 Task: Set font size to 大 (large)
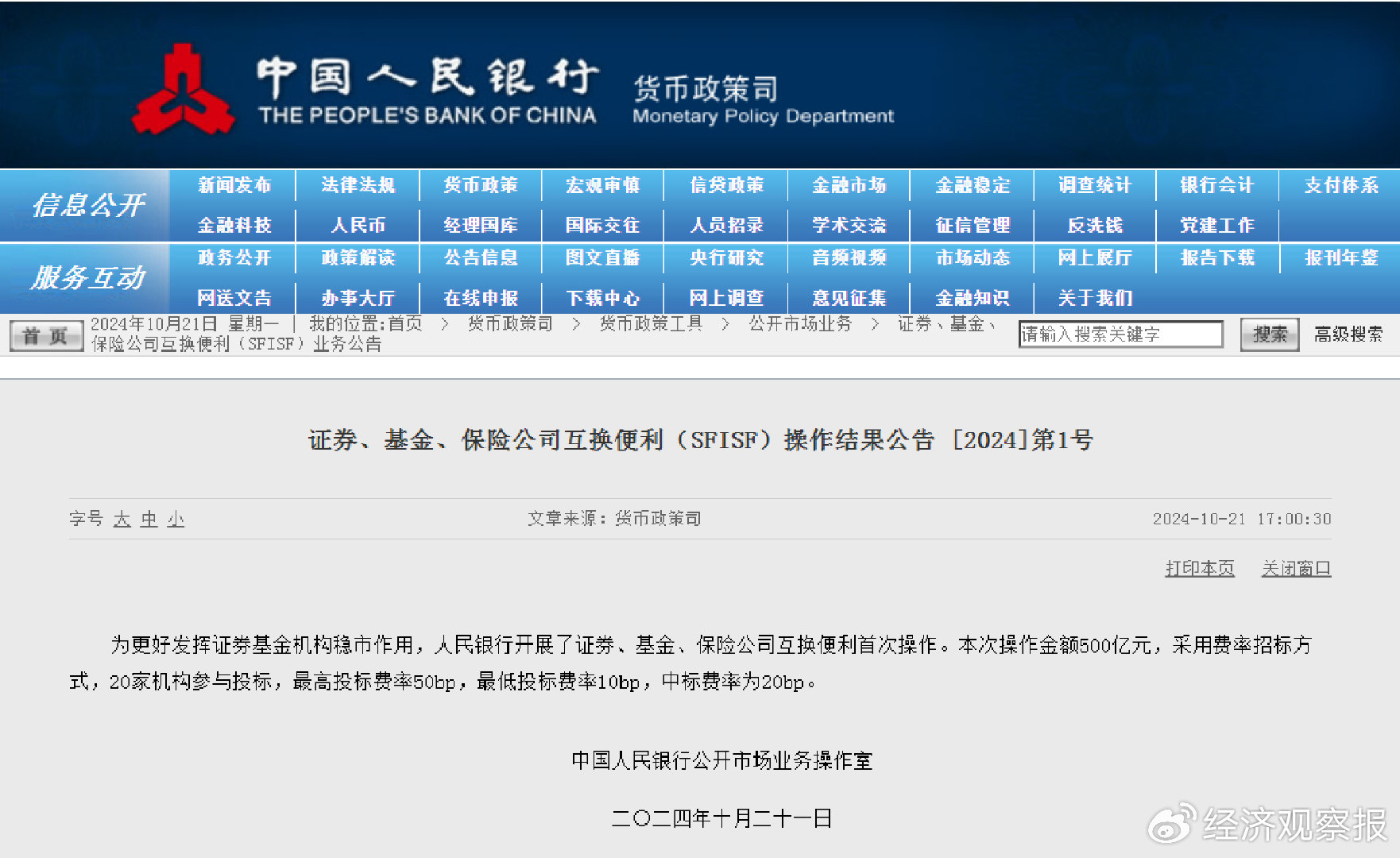[122, 520]
